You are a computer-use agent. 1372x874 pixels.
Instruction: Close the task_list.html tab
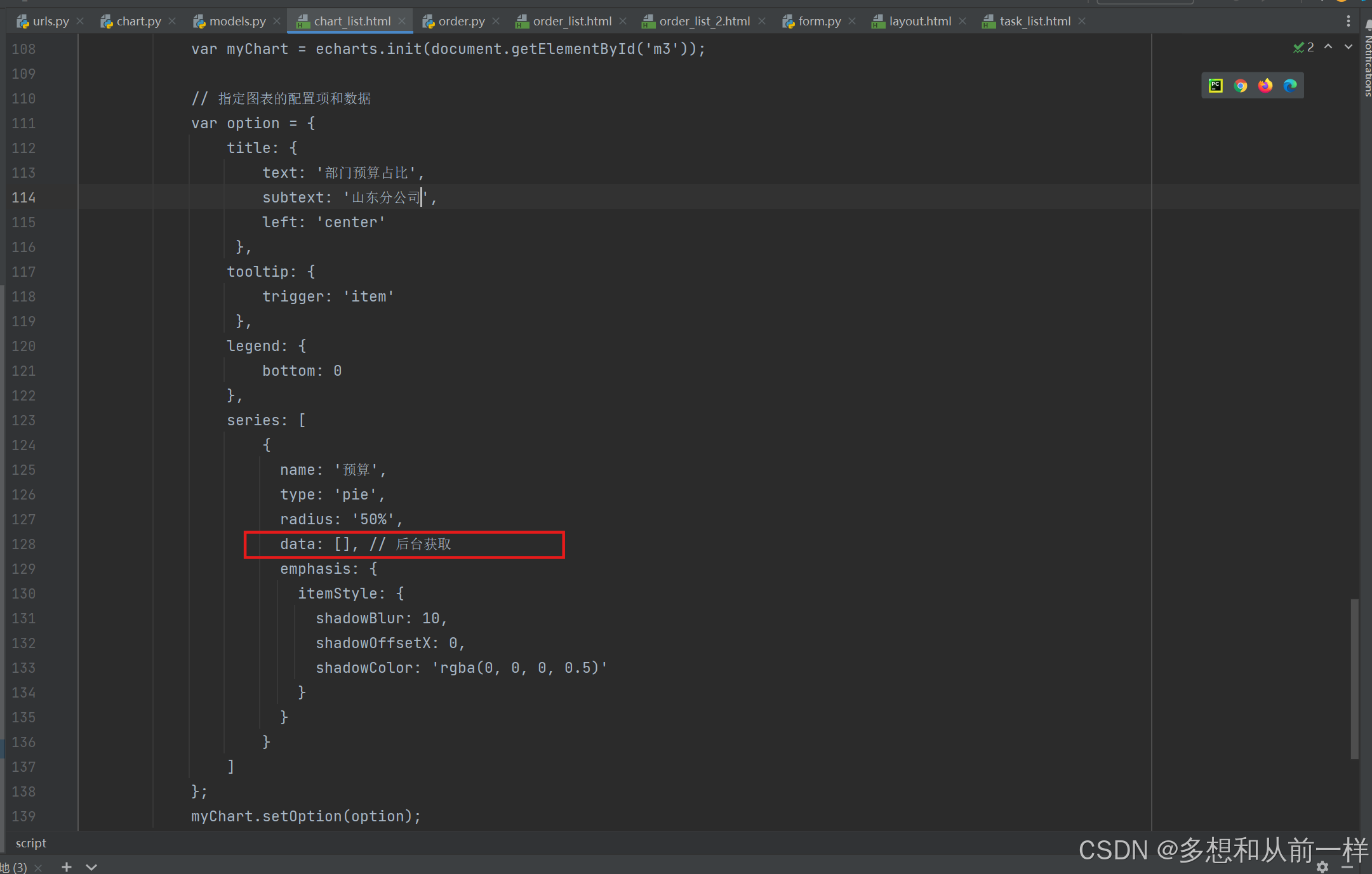point(1082,22)
